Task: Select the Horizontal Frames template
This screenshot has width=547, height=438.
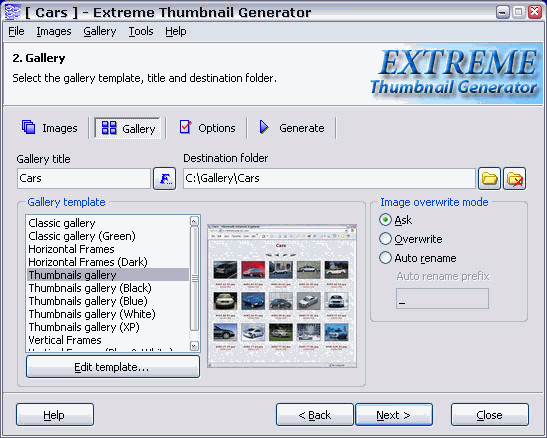Action: (108, 249)
